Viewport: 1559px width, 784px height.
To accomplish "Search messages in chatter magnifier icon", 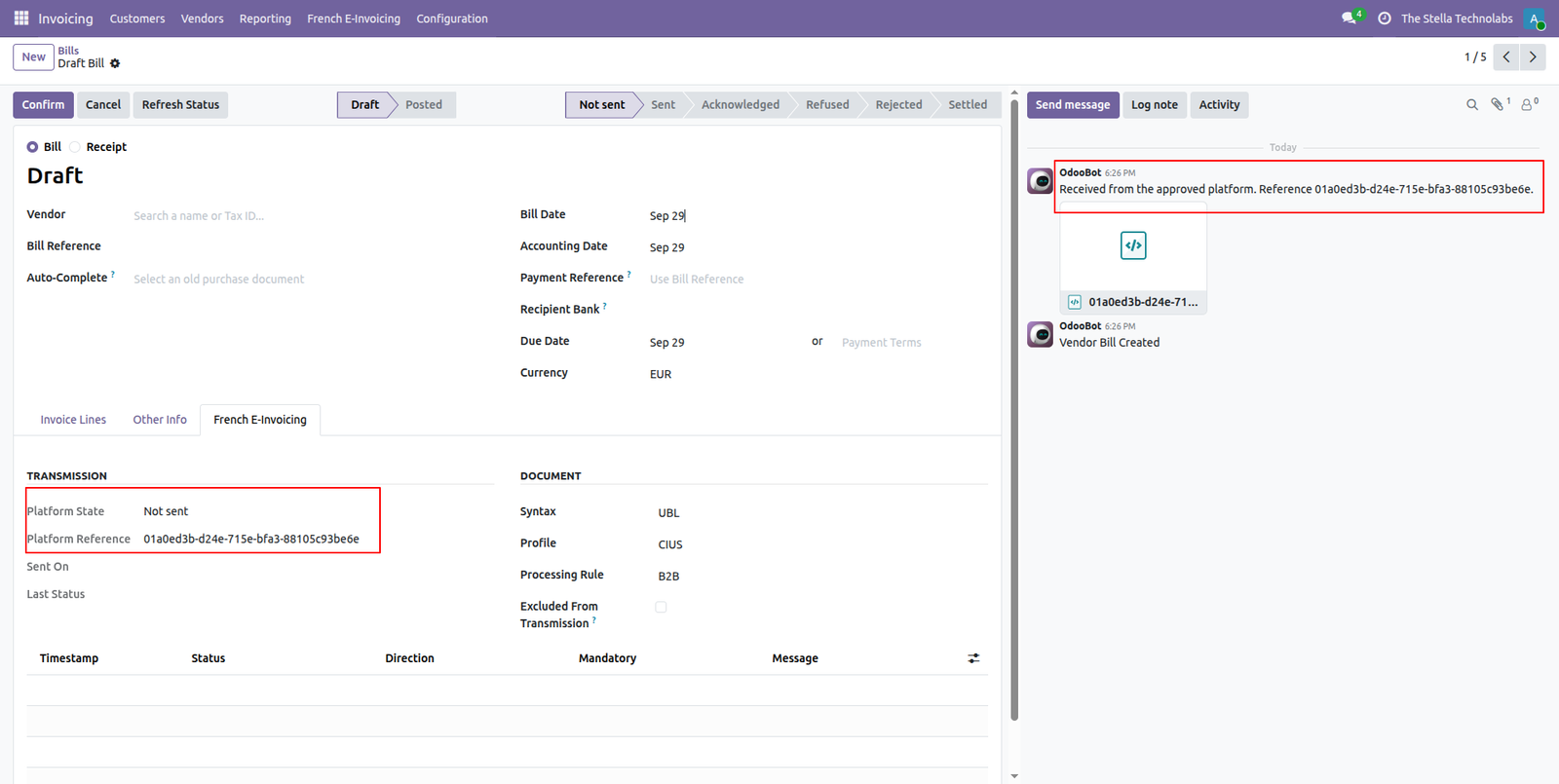I will click(x=1472, y=104).
